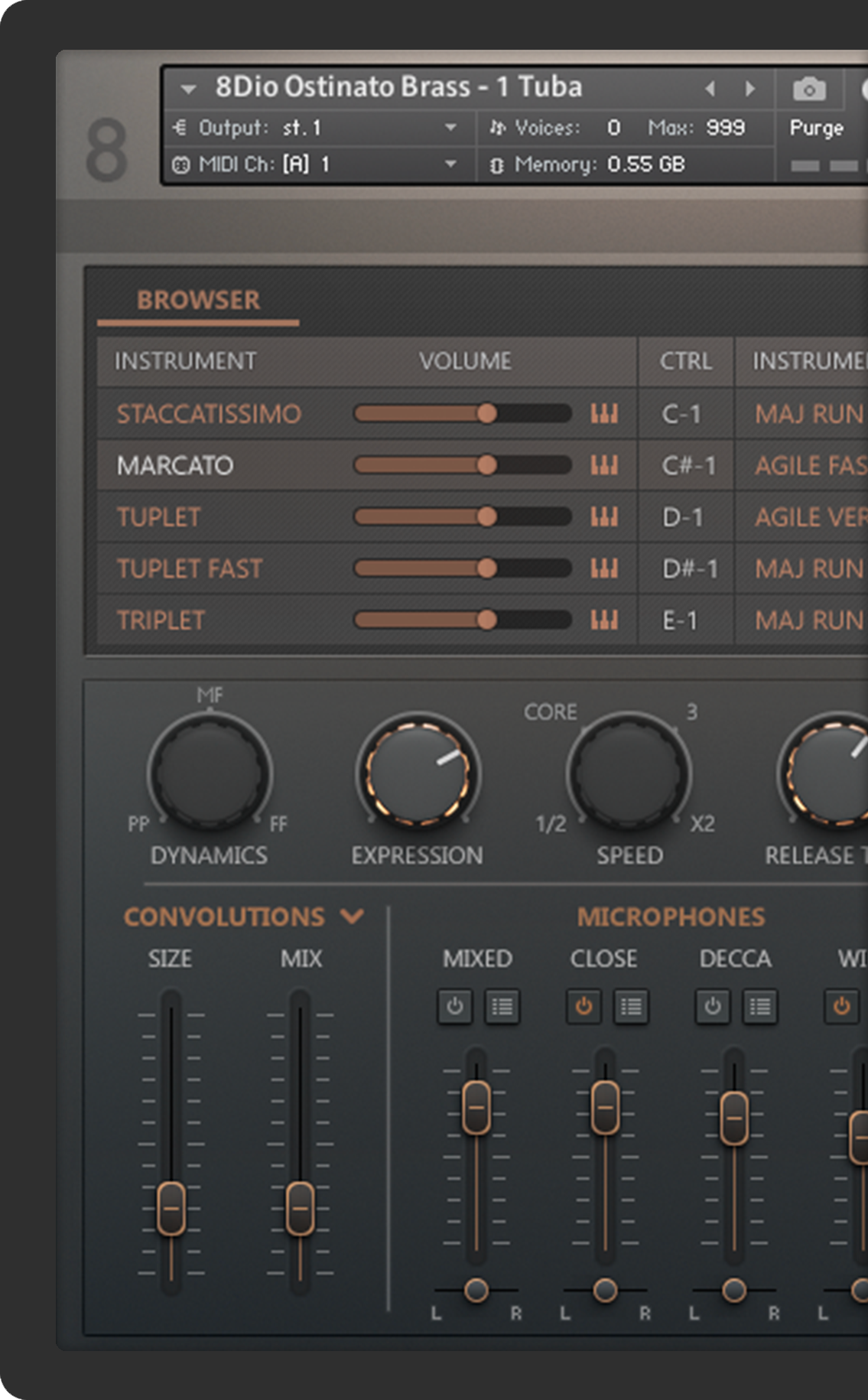
Task: Open Close microphone settings list icon
Action: 631,1006
